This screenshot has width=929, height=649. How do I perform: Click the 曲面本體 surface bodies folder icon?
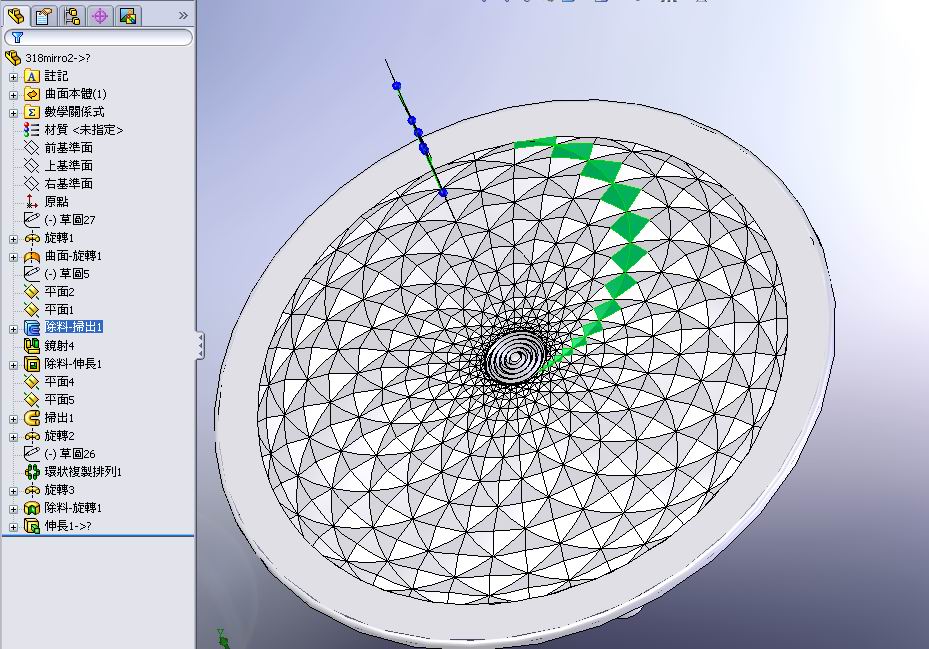pyautogui.click(x=31, y=94)
